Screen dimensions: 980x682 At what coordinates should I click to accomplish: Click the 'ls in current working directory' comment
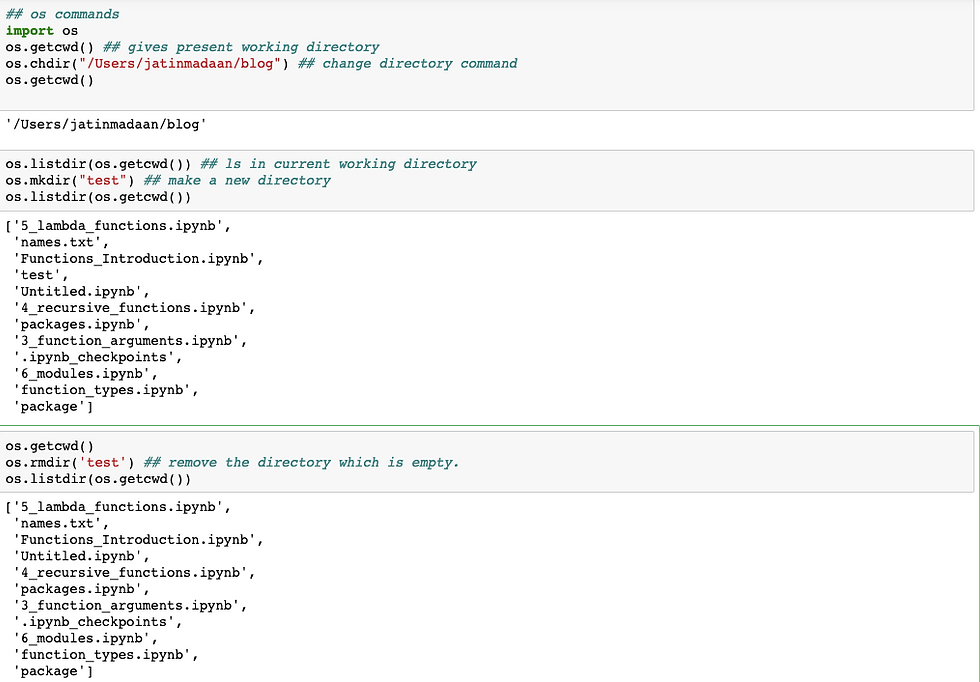click(338, 164)
